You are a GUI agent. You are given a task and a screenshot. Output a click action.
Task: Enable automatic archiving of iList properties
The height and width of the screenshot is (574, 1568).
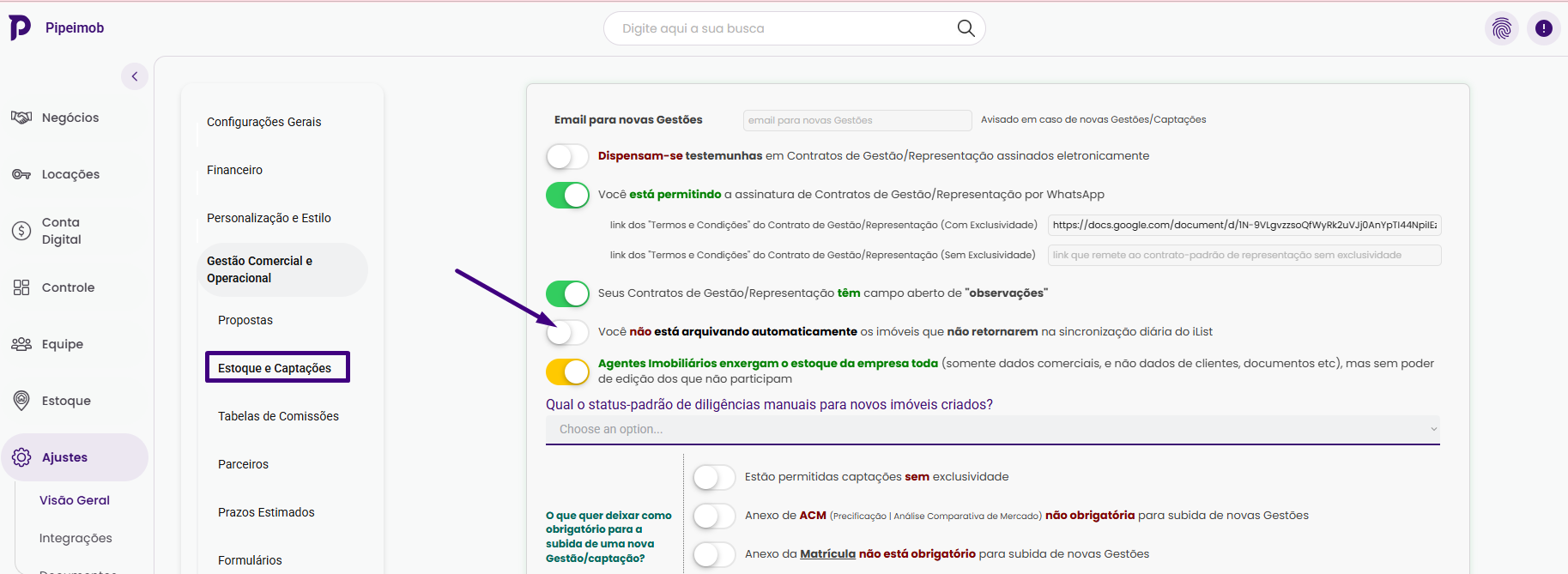[567, 332]
